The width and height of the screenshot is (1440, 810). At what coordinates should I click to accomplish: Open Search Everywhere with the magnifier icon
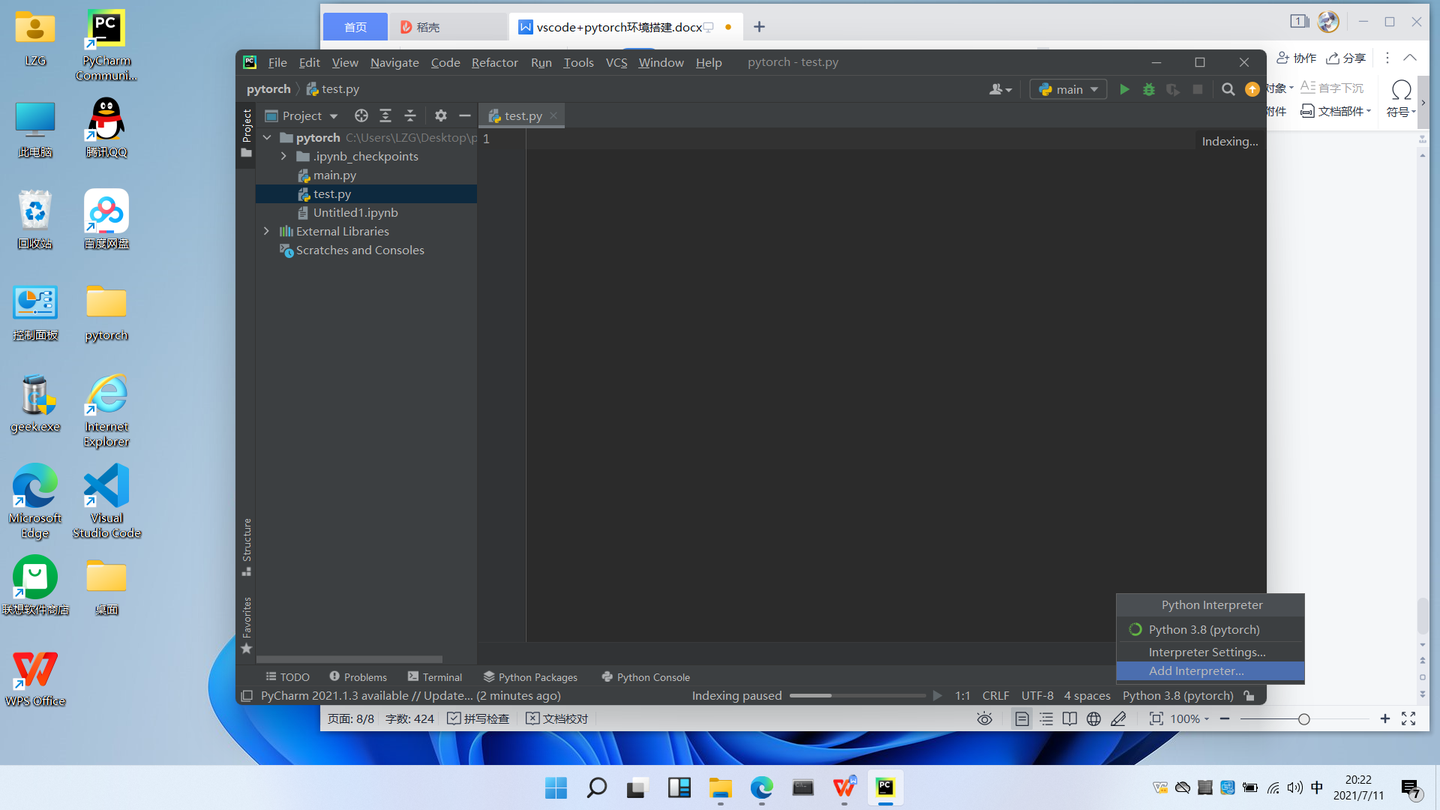pyautogui.click(x=1228, y=89)
